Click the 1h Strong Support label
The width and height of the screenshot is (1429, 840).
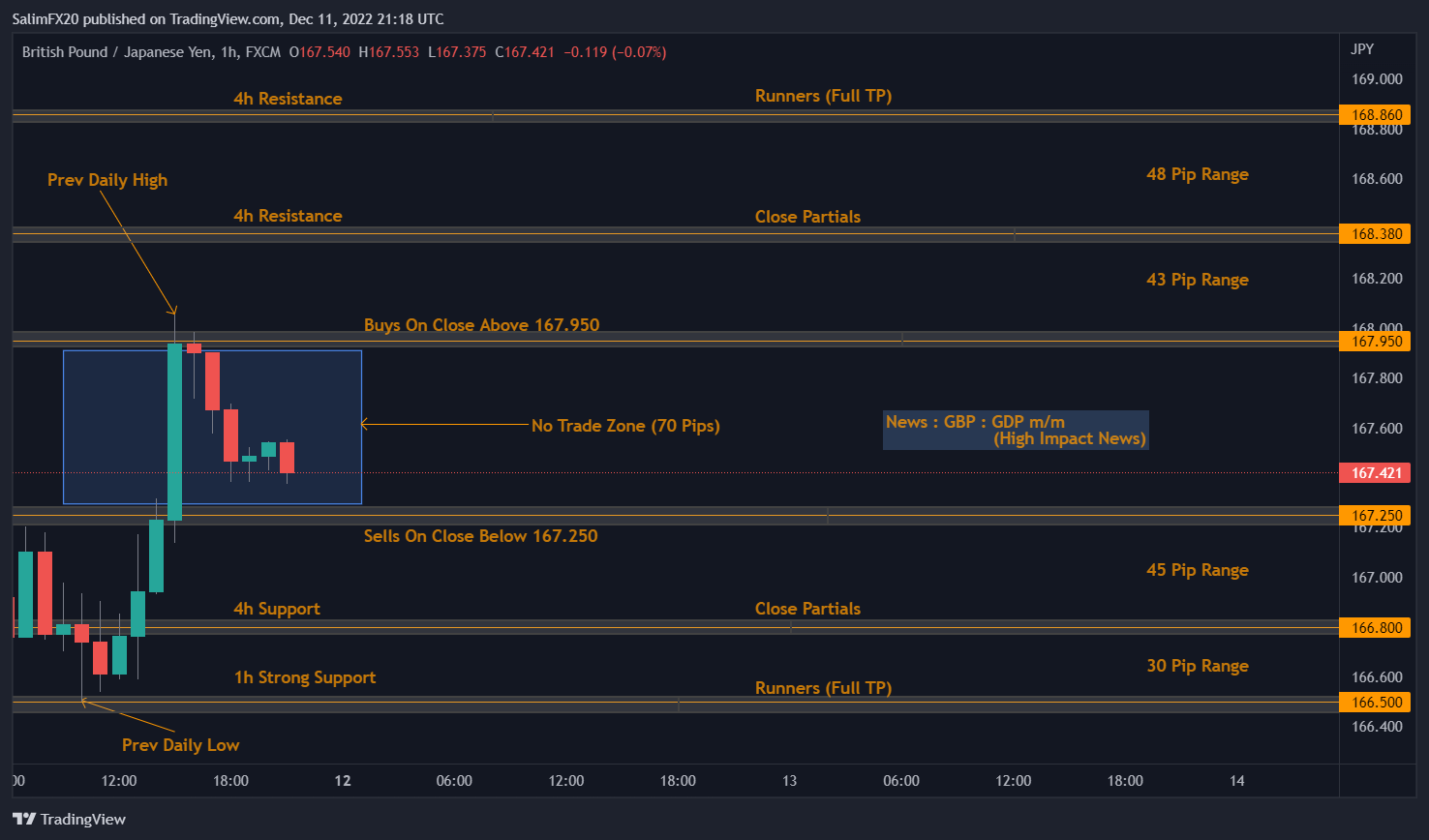coord(305,677)
